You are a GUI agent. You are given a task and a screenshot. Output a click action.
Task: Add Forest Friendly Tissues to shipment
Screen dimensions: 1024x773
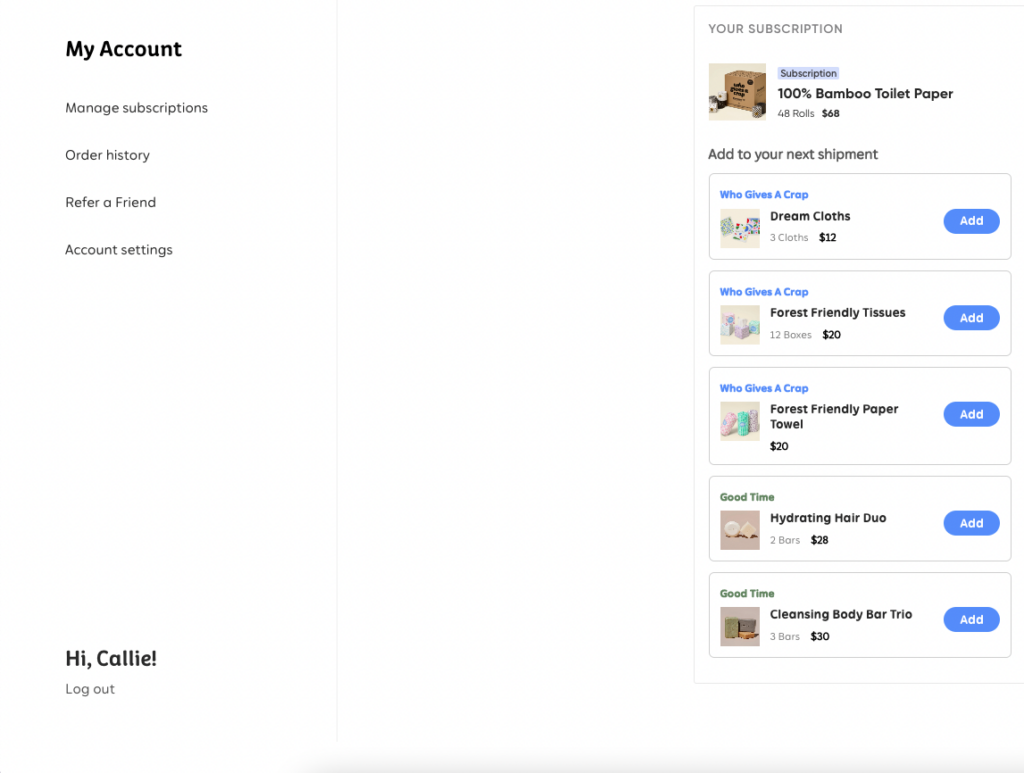click(971, 317)
